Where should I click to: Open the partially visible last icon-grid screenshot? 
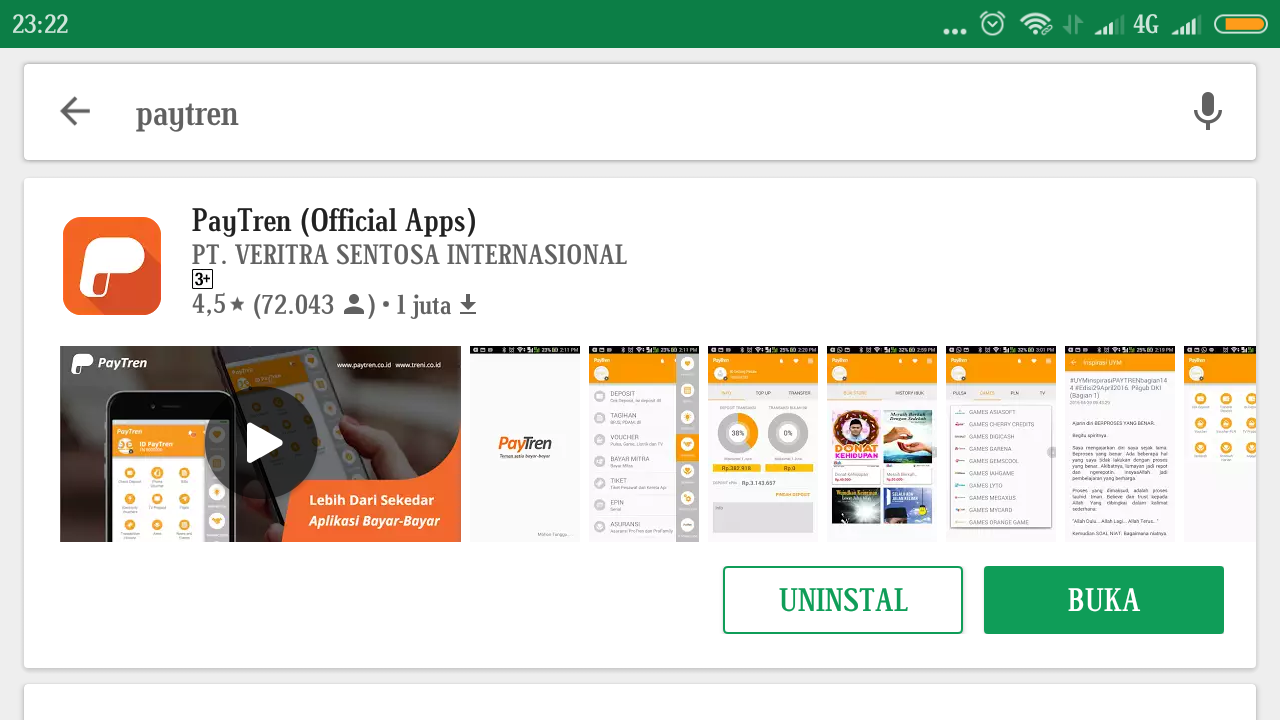pyautogui.click(x=1220, y=444)
